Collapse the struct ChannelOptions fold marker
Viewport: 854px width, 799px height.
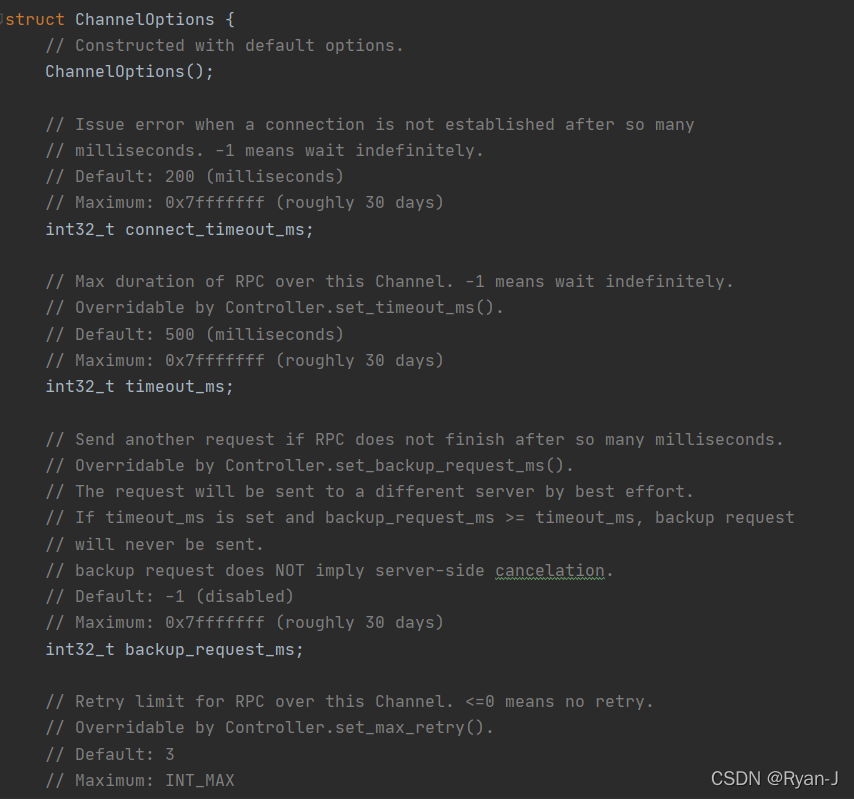[x=2, y=19]
